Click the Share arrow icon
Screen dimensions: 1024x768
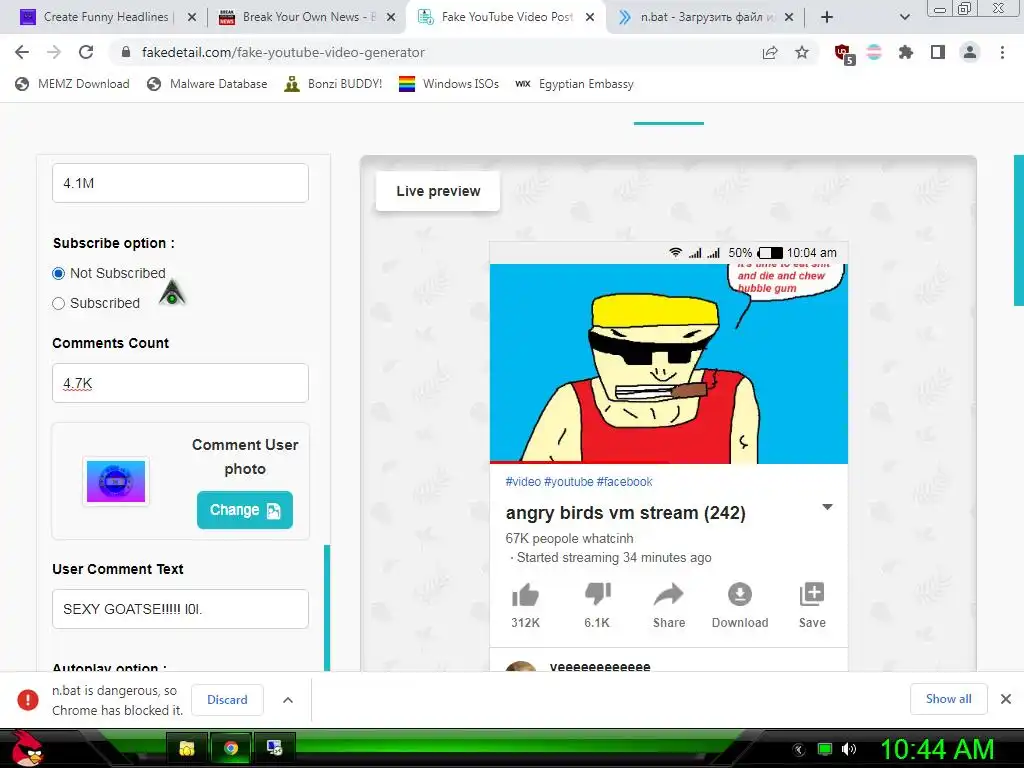tap(669, 594)
